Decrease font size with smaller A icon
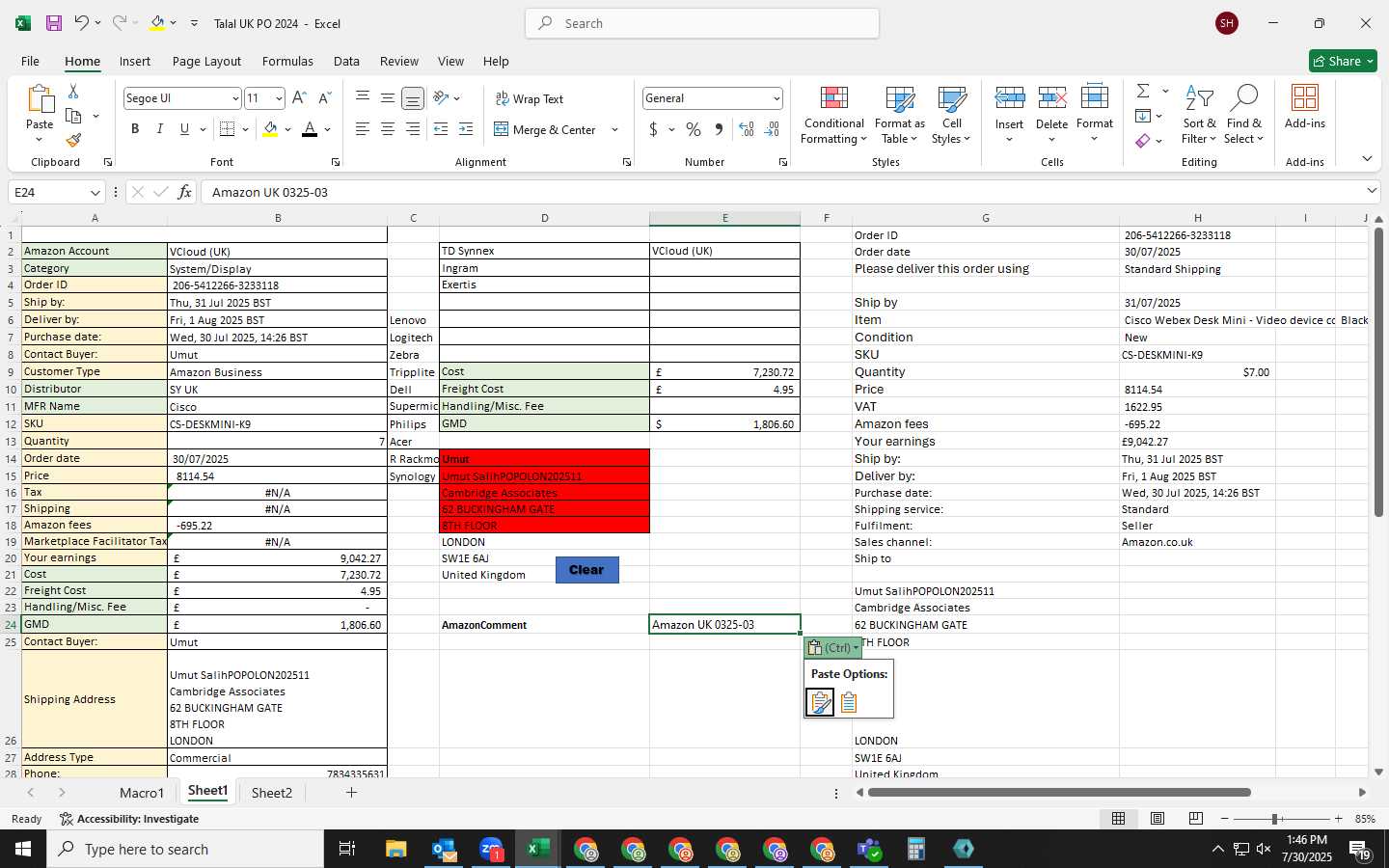This screenshot has width=1389, height=868. [324, 98]
